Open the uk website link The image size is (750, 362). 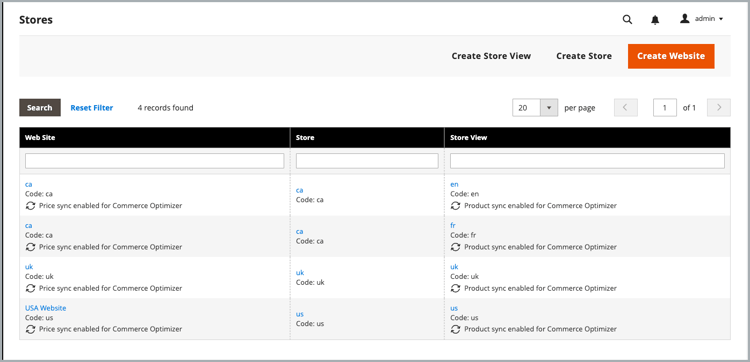tap(29, 267)
